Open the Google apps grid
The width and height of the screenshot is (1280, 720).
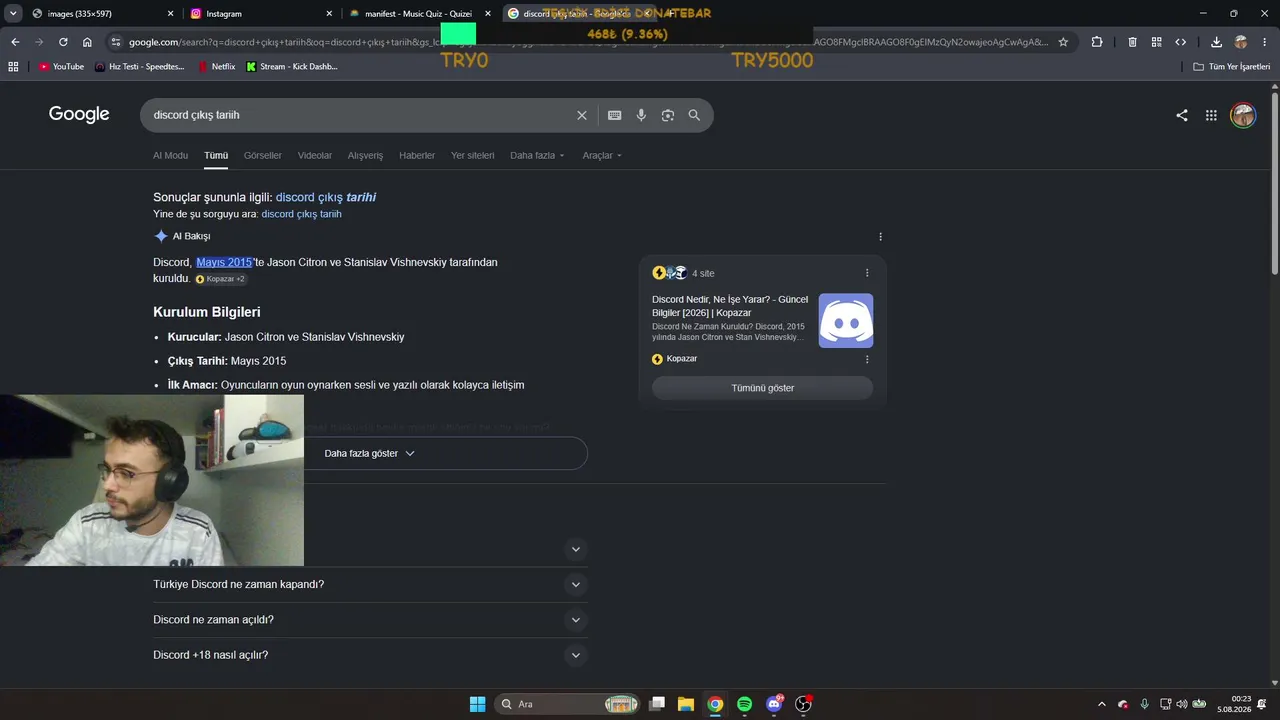[x=1211, y=115]
